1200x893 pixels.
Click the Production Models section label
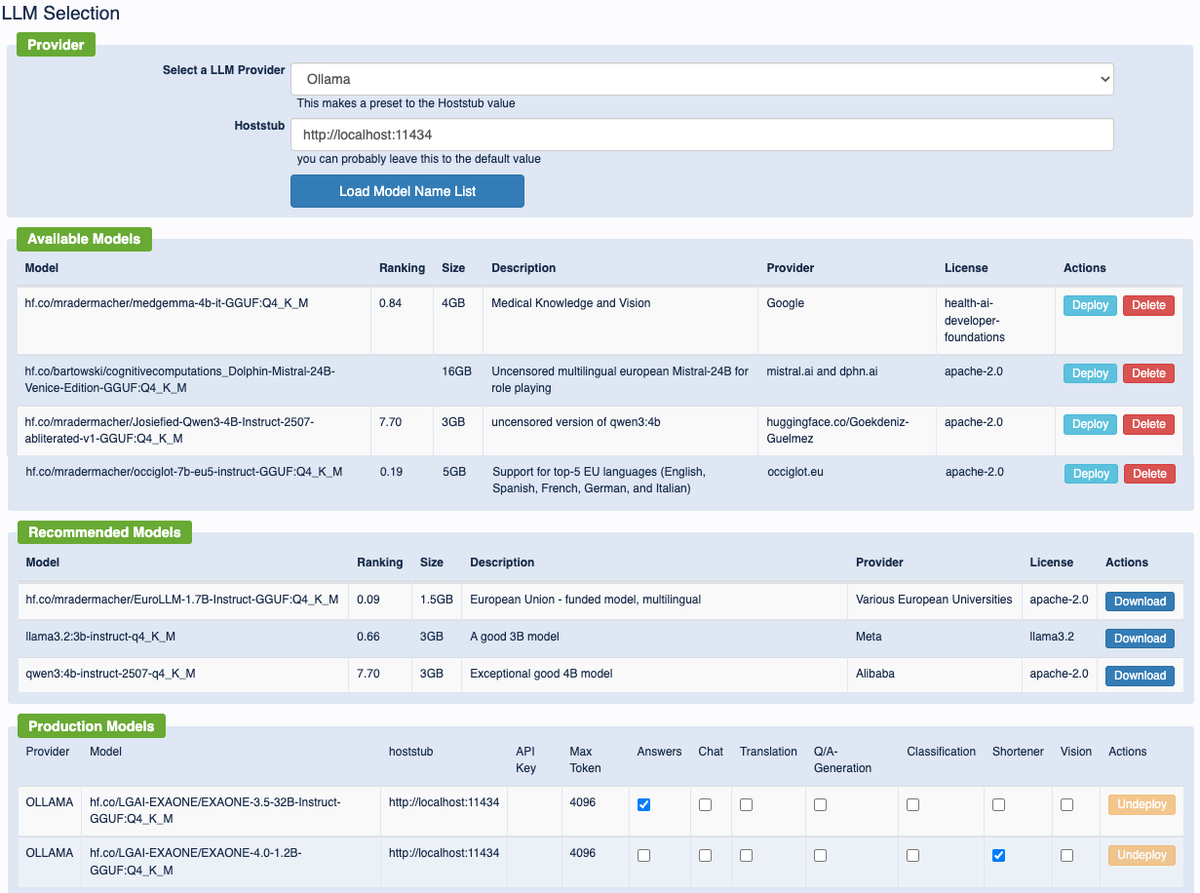(x=91, y=726)
